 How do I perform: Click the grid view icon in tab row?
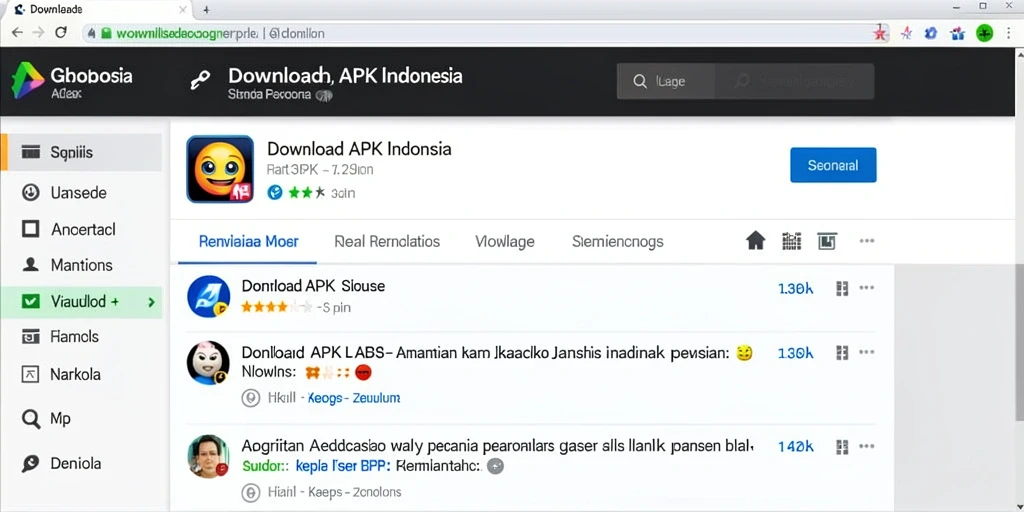click(x=791, y=241)
